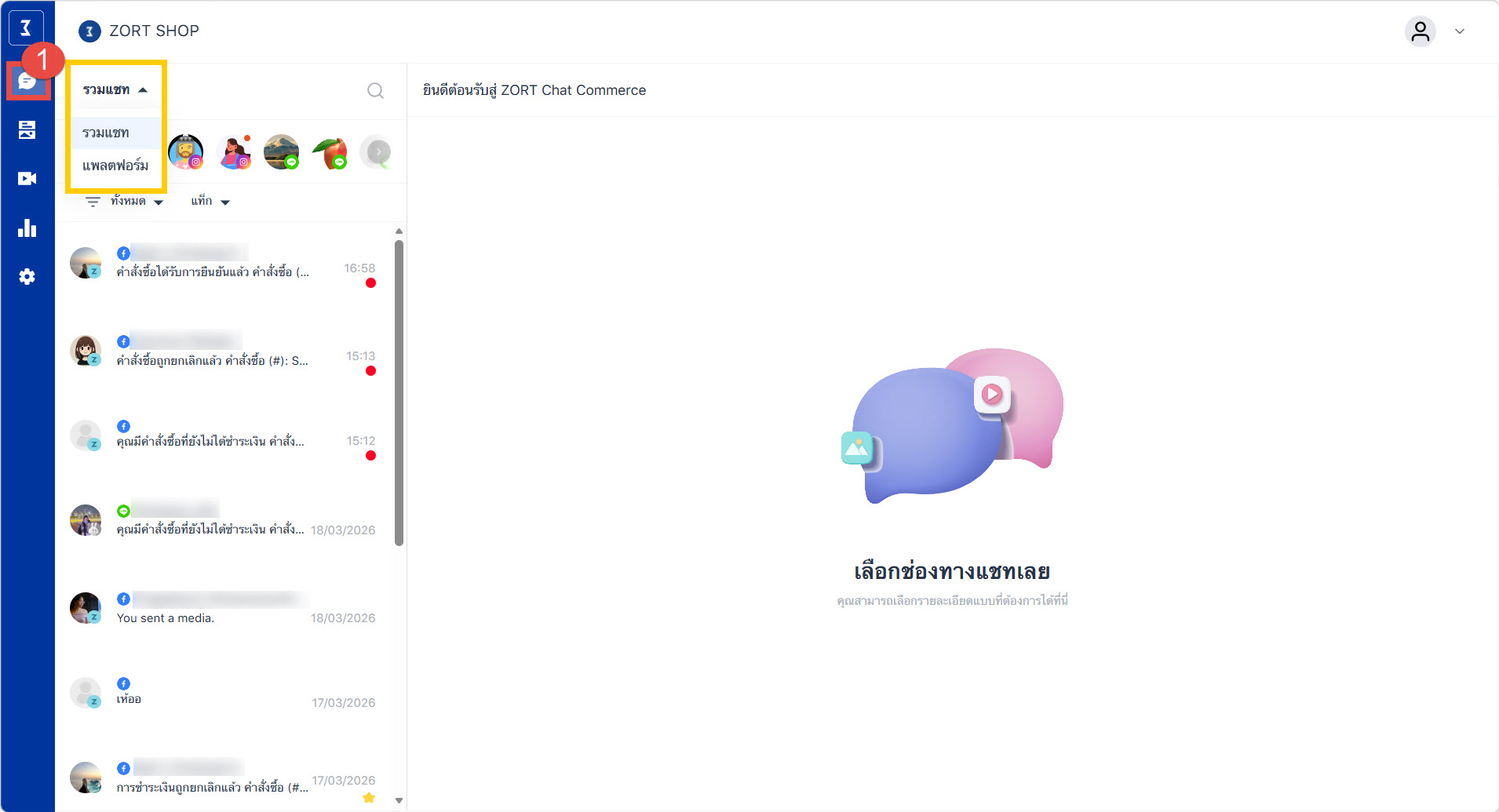Collapse the รวมแชท dropdown header
Viewport: 1499px width, 812px height.
click(115, 90)
